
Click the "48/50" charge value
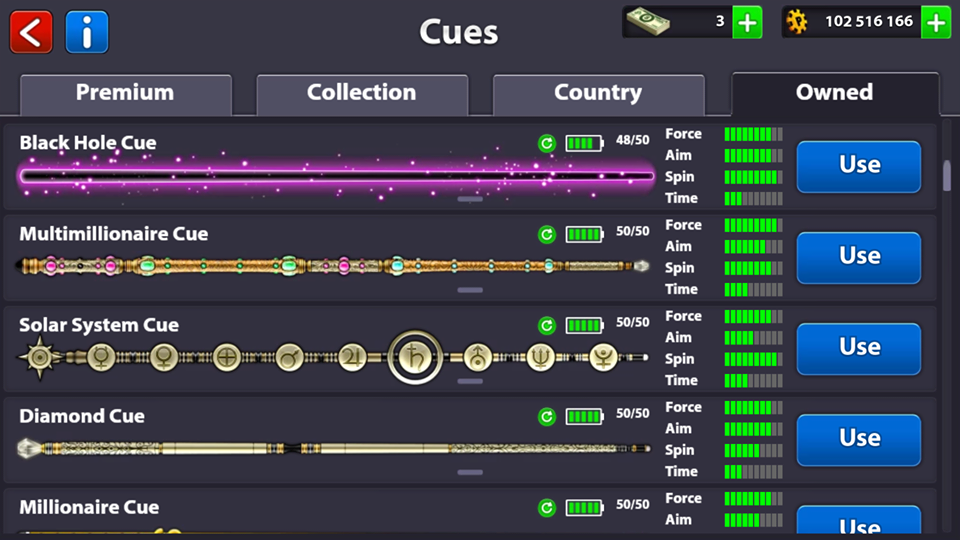click(632, 140)
